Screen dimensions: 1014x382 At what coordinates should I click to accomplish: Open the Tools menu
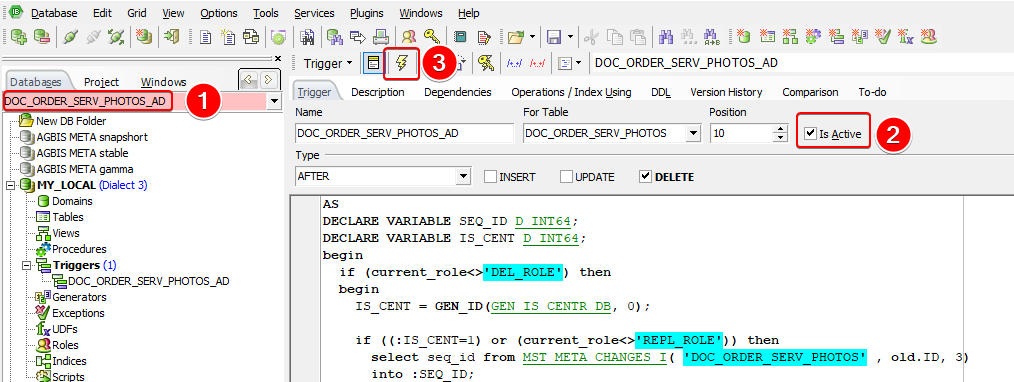(266, 13)
